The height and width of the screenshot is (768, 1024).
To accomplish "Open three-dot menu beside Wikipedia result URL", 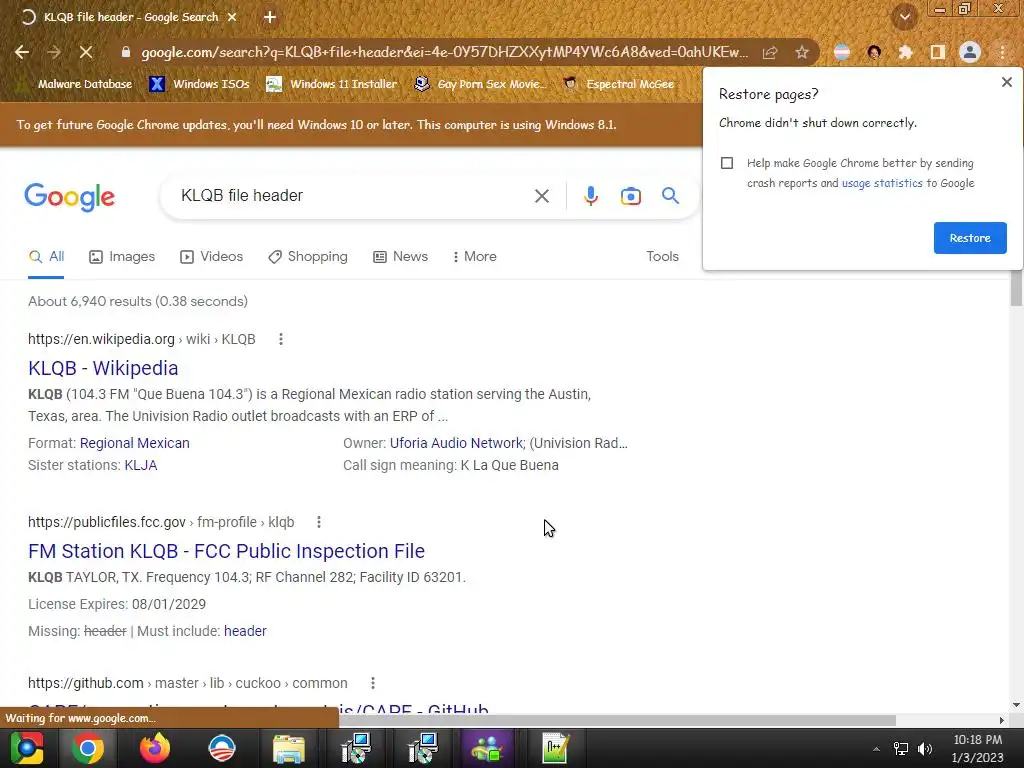I will (x=281, y=339).
